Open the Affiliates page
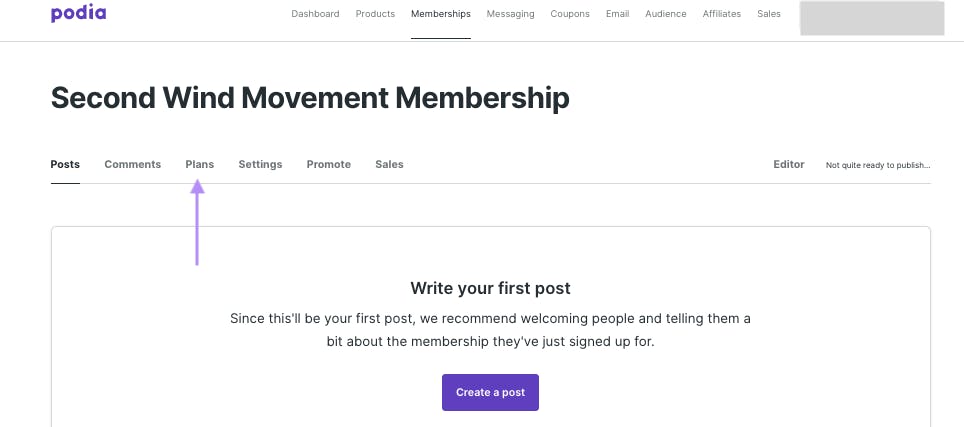This screenshot has width=964, height=427. tap(722, 14)
